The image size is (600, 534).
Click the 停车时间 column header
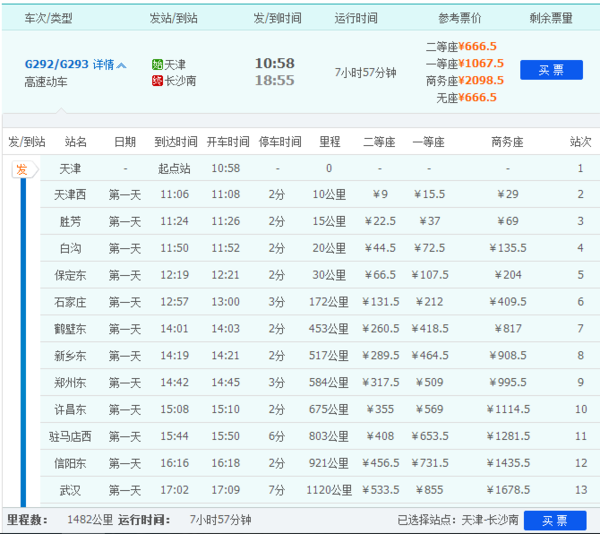pos(280,142)
